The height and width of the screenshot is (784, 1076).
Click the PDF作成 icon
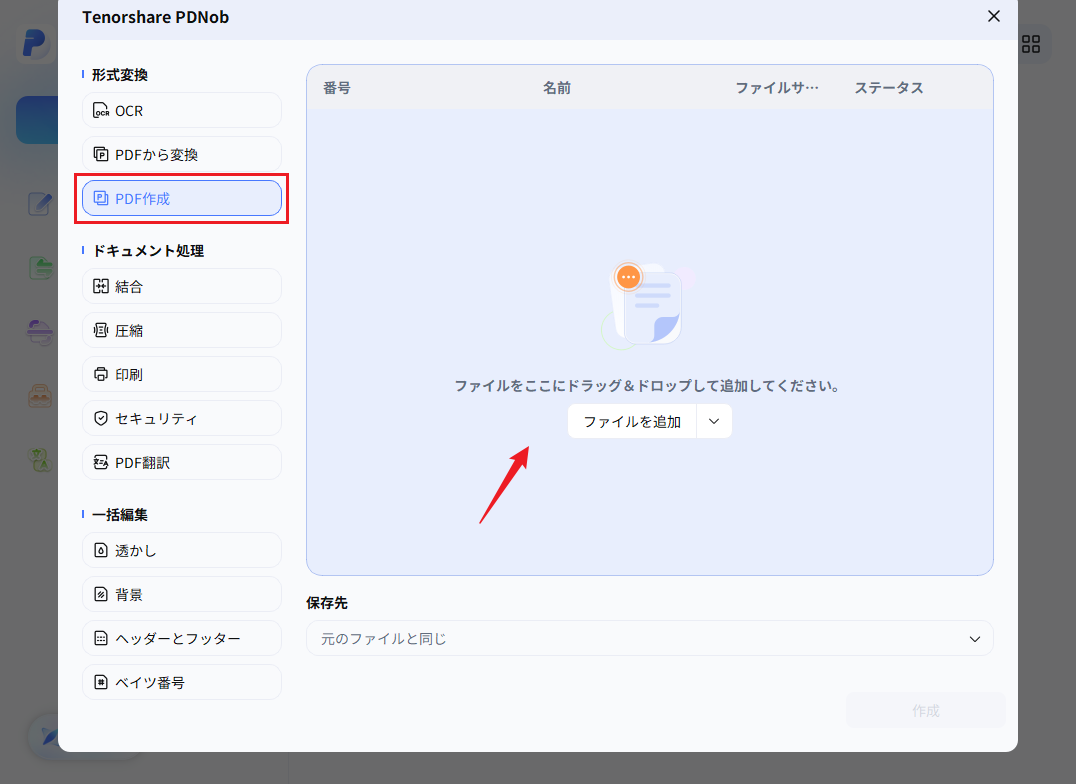click(x=101, y=198)
